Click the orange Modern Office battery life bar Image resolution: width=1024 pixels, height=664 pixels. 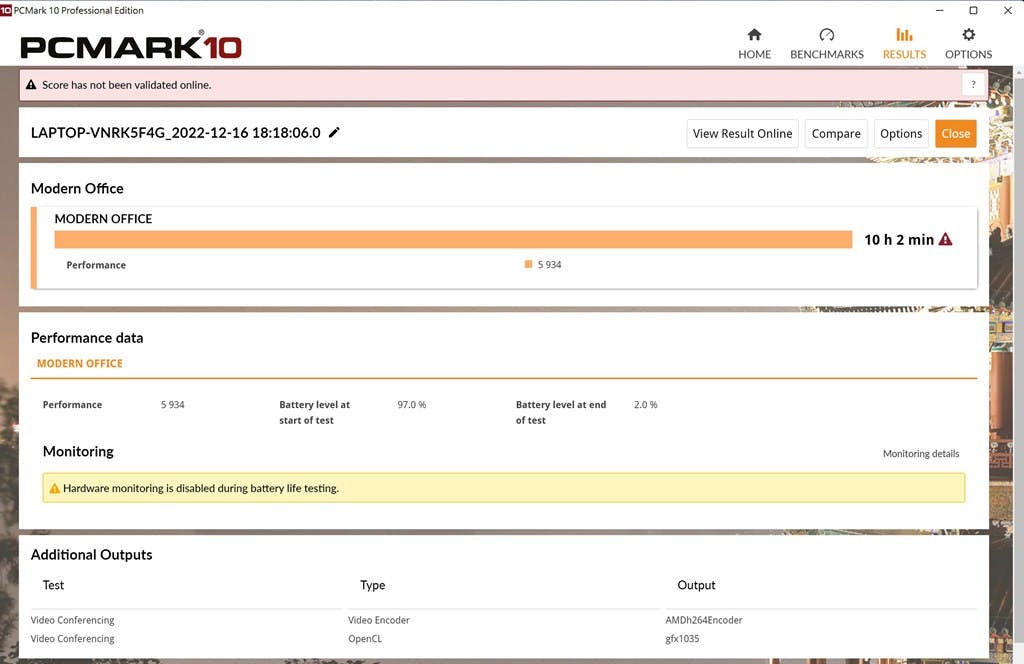click(x=453, y=240)
